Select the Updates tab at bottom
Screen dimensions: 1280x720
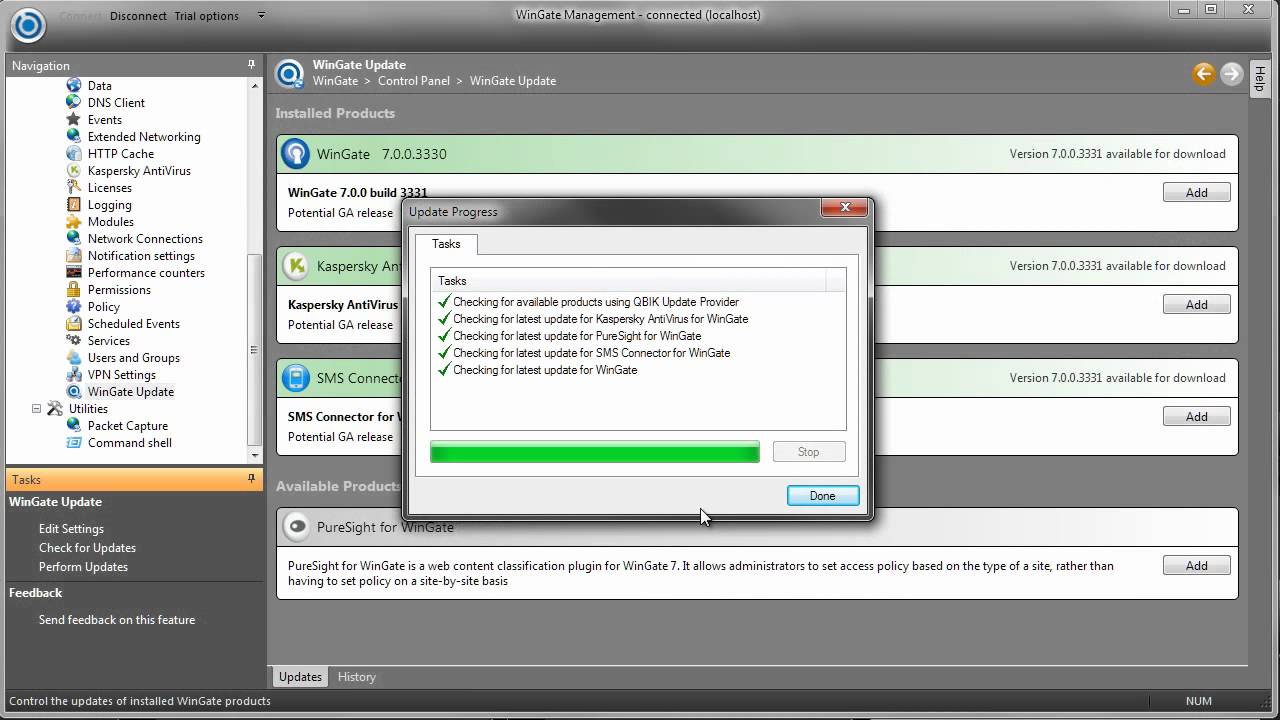click(x=300, y=677)
